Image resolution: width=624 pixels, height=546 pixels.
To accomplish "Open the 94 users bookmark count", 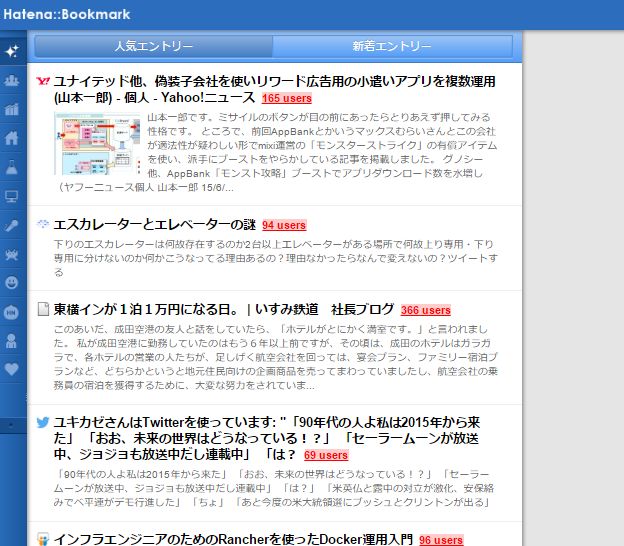I will [284, 225].
